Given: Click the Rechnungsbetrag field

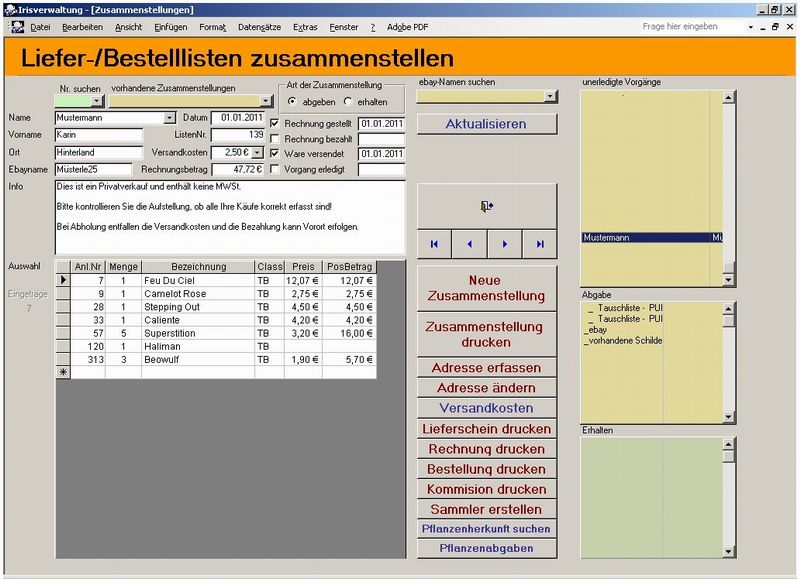Looking at the screenshot, I should click(238, 169).
